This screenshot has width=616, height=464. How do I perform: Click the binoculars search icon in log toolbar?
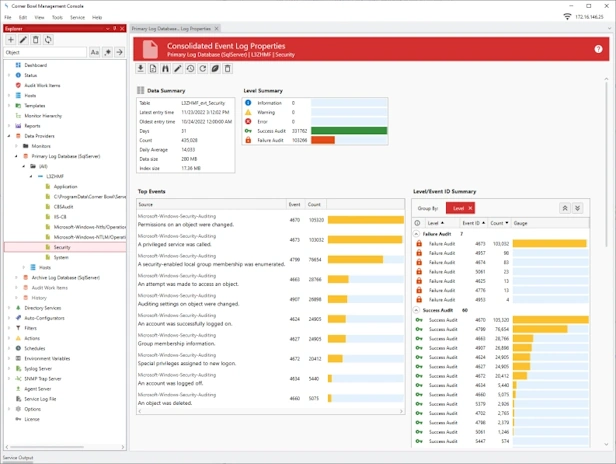coord(165,69)
